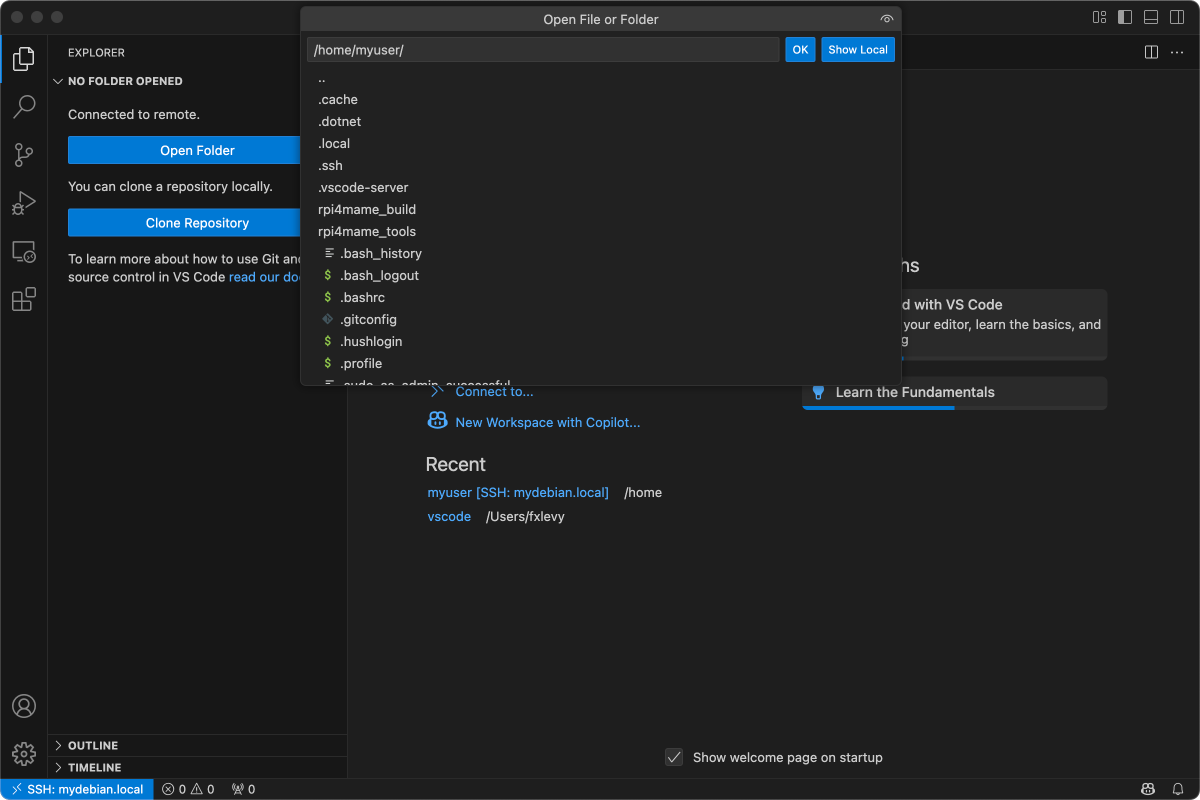Toggle Show welcome page on startup

[675, 757]
